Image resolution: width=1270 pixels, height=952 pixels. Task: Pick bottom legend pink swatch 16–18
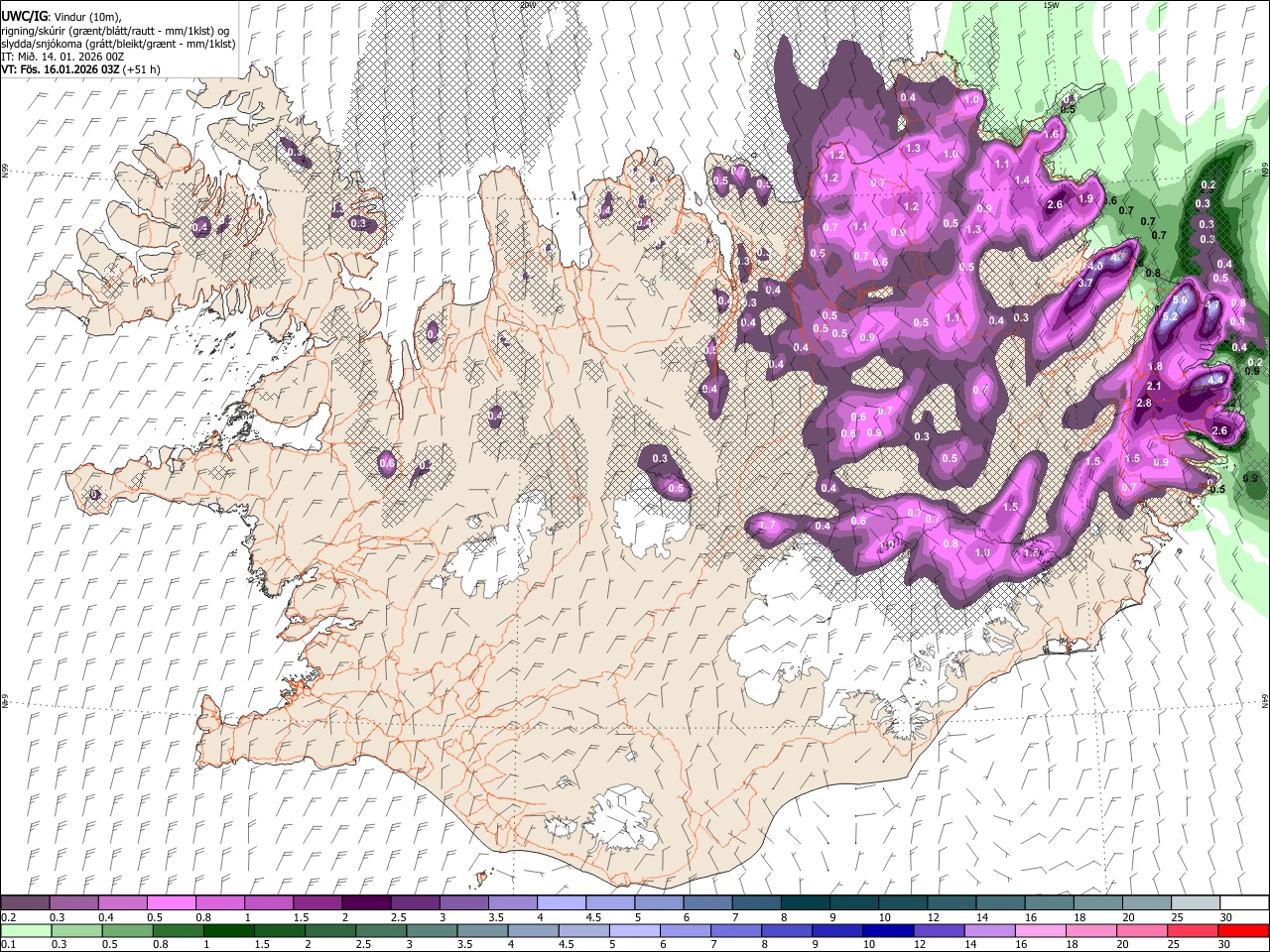coord(1041,930)
